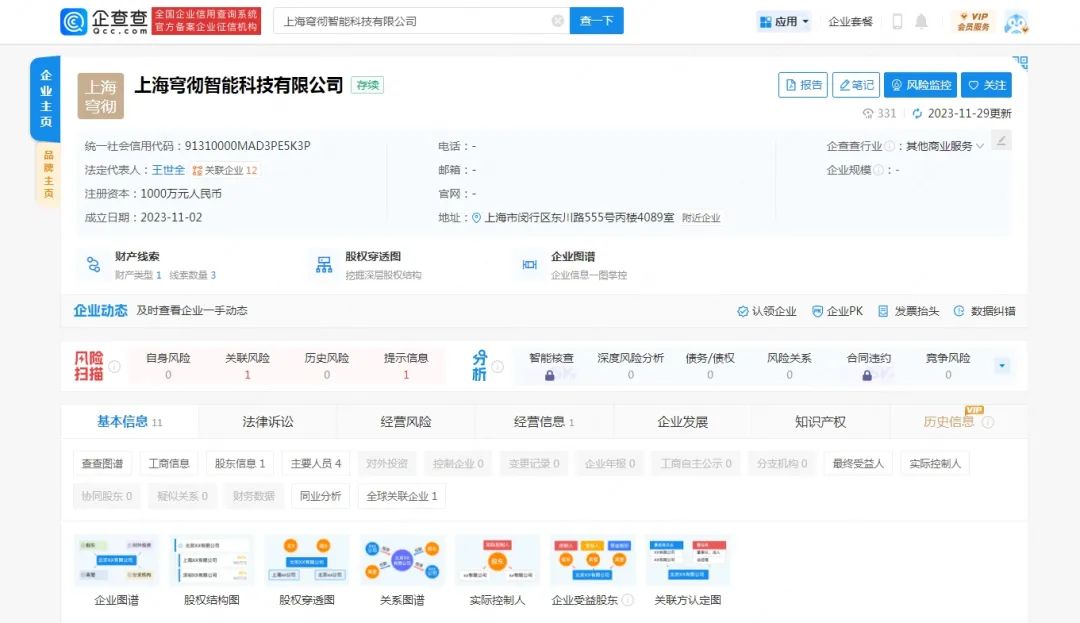This screenshot has width=1080, height=623.
Task: Clear the search box text
Action: coord(558,21)
